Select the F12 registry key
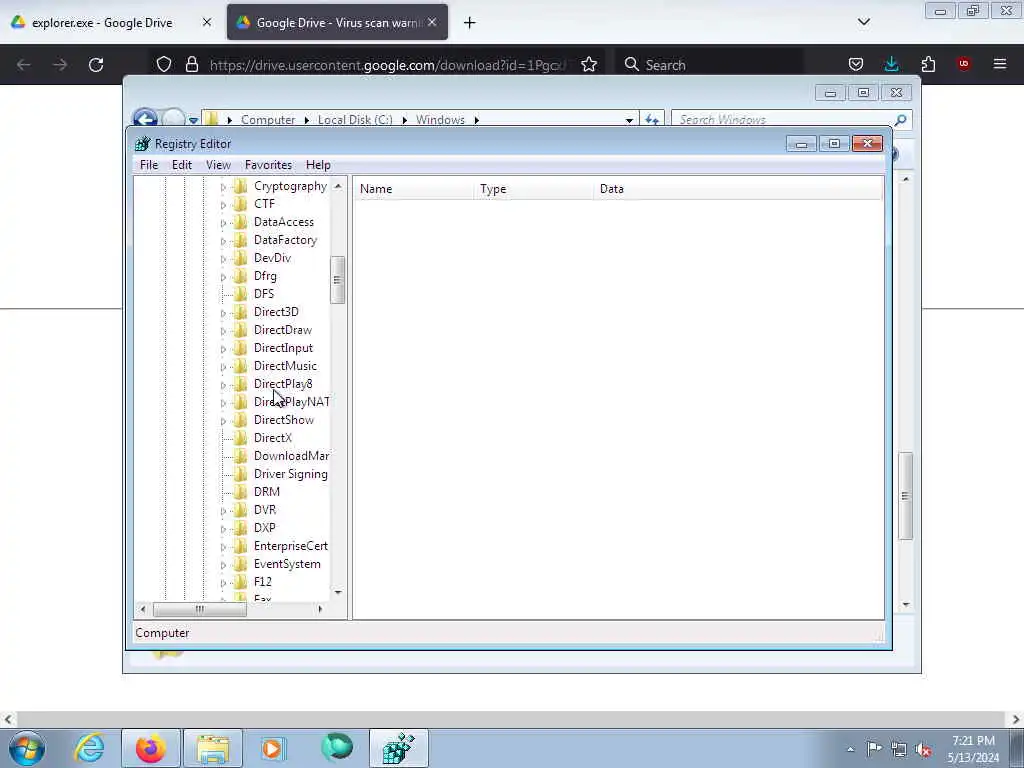Screen dimensions: 1024x768 (x=263, y=582)
